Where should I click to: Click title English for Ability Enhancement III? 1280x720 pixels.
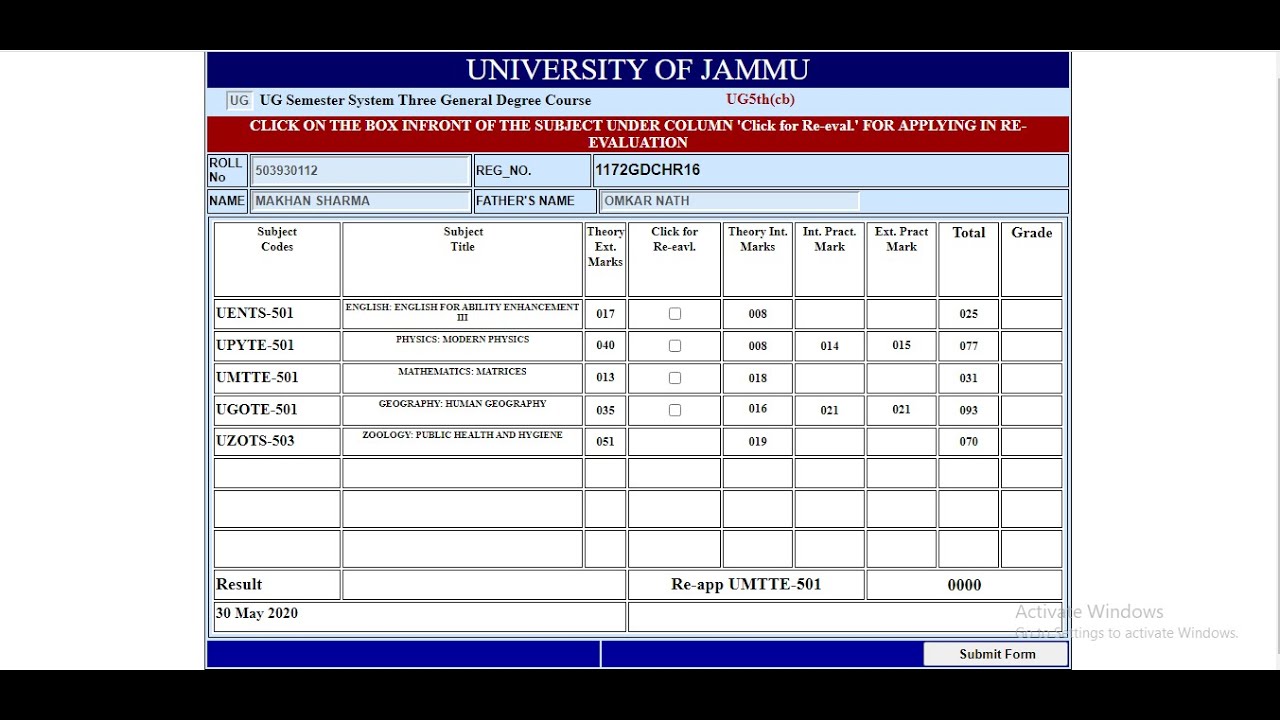pyautogui.click(x=462, y=312)
